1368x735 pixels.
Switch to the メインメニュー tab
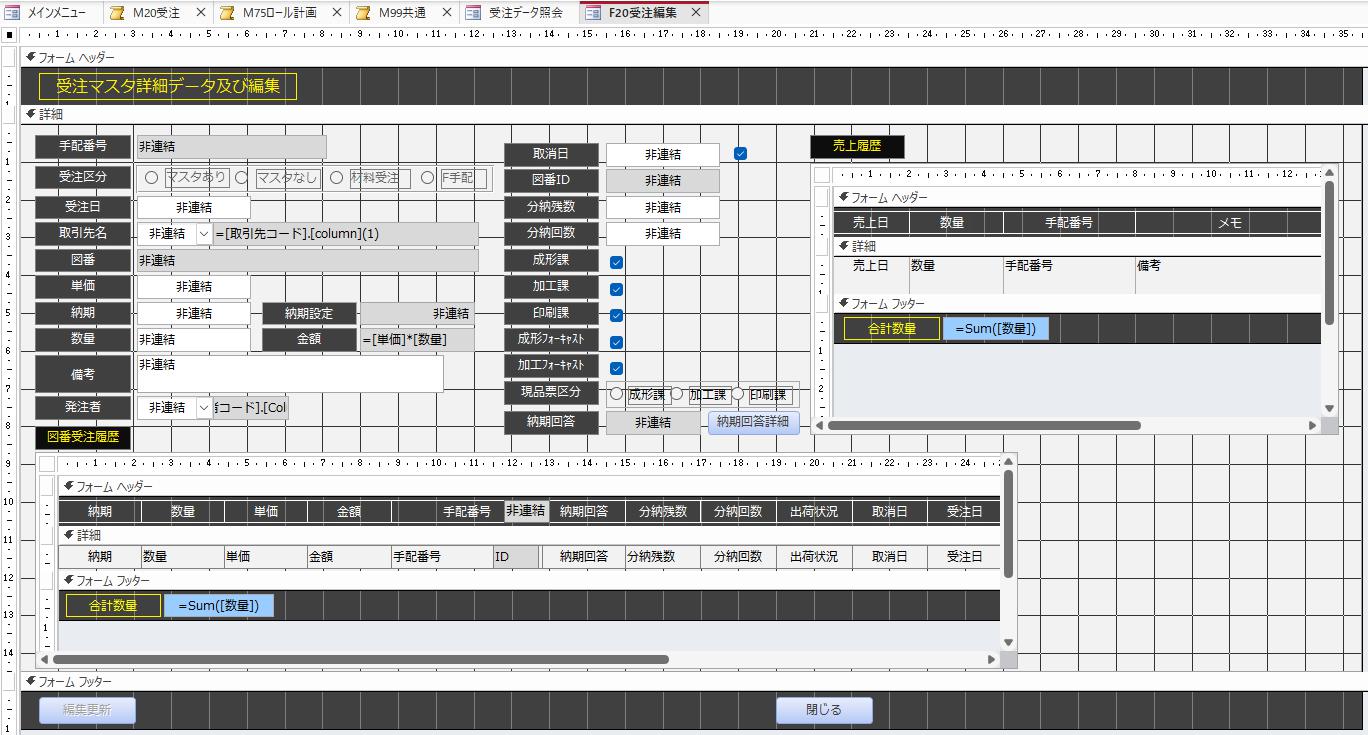[x=50, y=13]
